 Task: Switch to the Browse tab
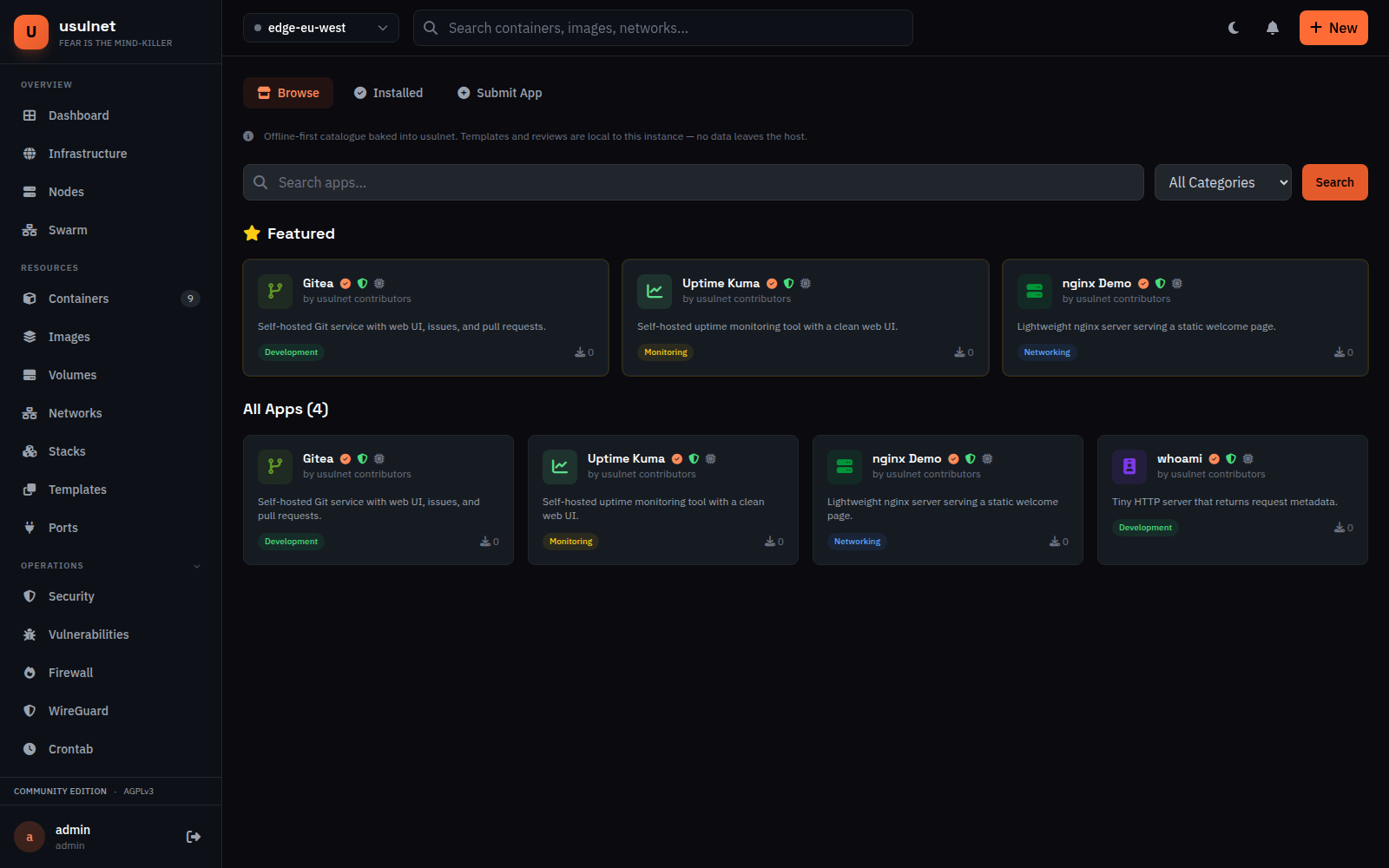click(x=288, y=93)
